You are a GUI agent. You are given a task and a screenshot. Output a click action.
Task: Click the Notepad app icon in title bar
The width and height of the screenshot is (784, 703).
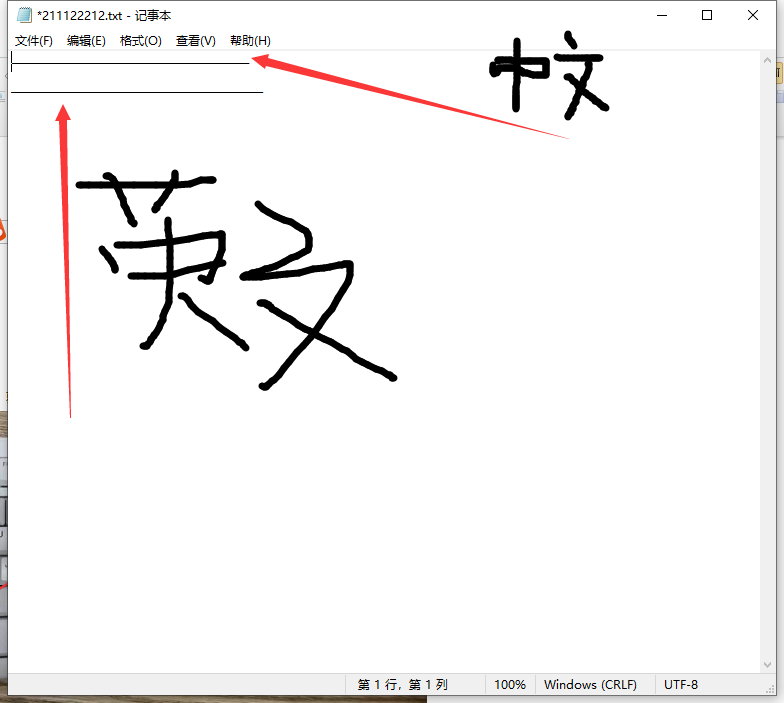pos(24,15)
